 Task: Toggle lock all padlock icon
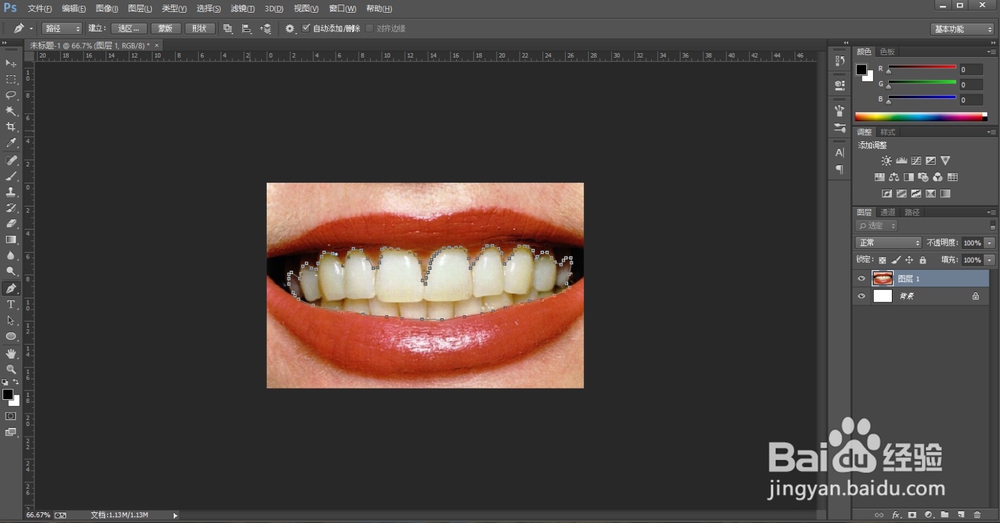(x=922, y=260)
